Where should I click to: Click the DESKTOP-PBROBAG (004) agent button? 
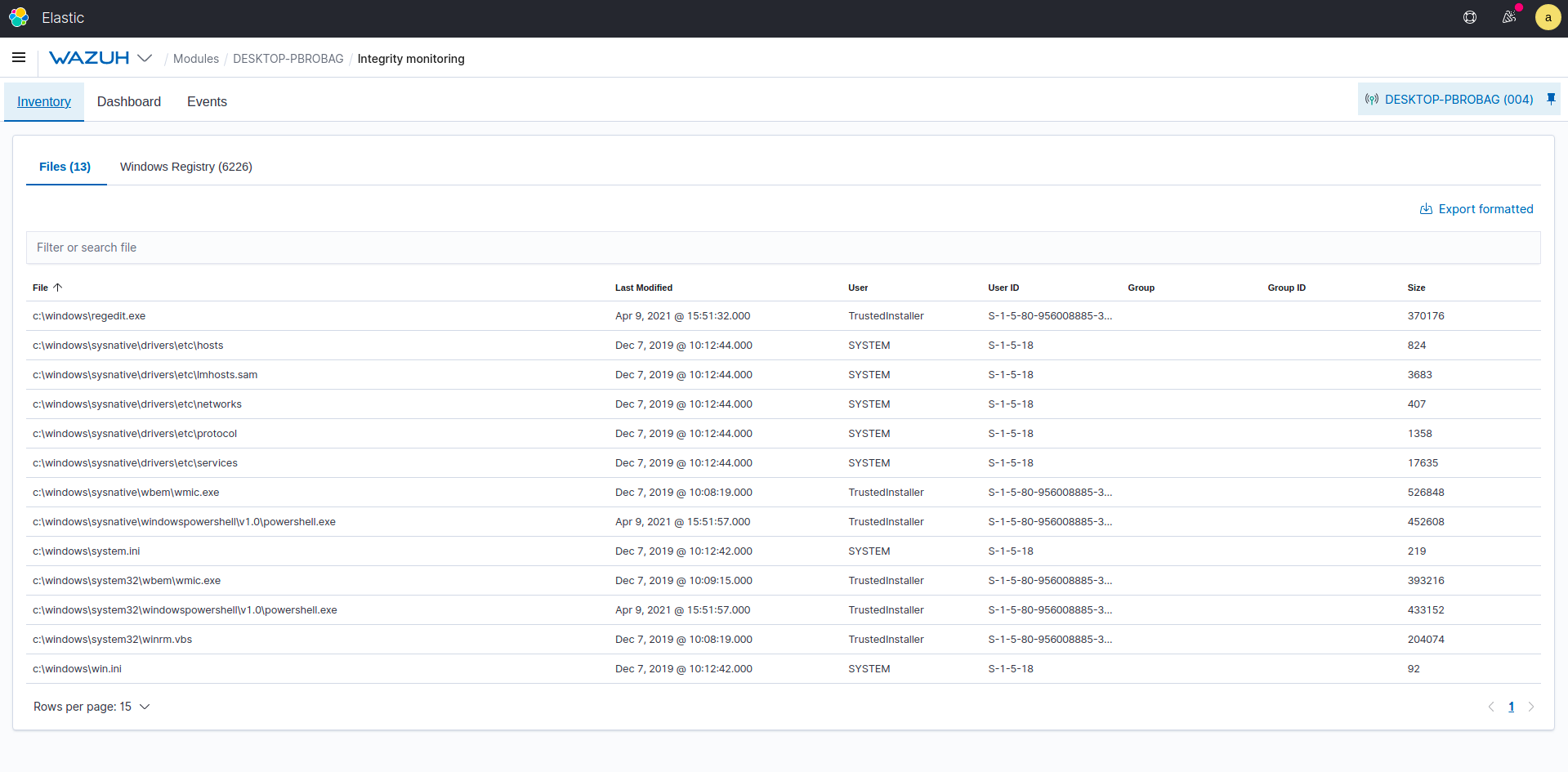[1459, 99]
